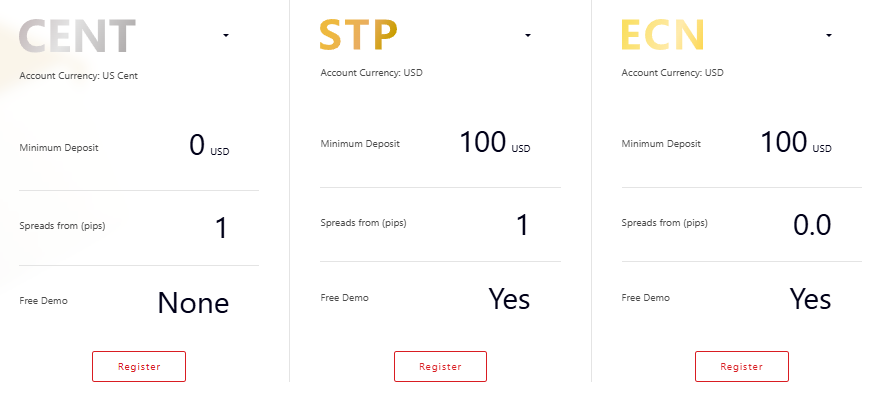Expand the CENT account dropdown arrow
Image resolution: width=871 pixels, height=408 pixels.
click(x=226, y=36)
